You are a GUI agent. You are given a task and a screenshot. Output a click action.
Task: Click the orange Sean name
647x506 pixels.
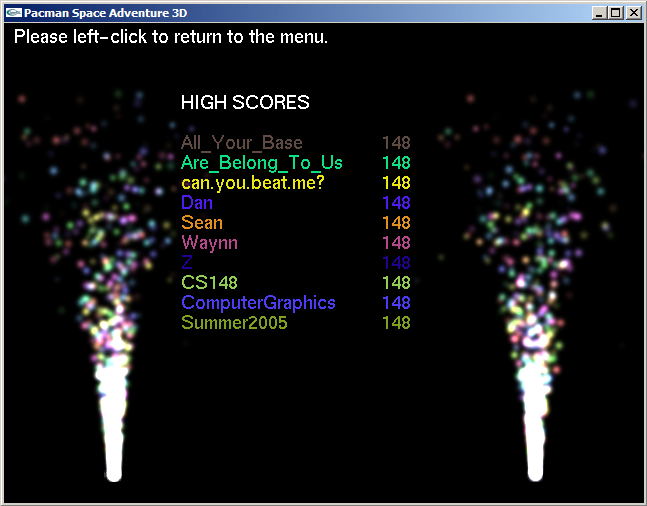pyautogui.click(x=202, y=223)
